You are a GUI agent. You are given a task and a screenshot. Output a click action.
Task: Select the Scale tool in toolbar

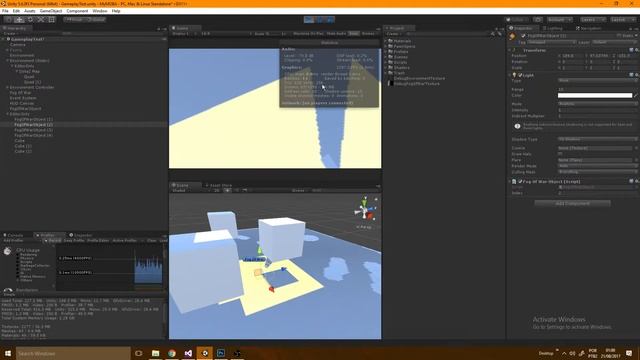pyautogui.click(x=41, y=19)
